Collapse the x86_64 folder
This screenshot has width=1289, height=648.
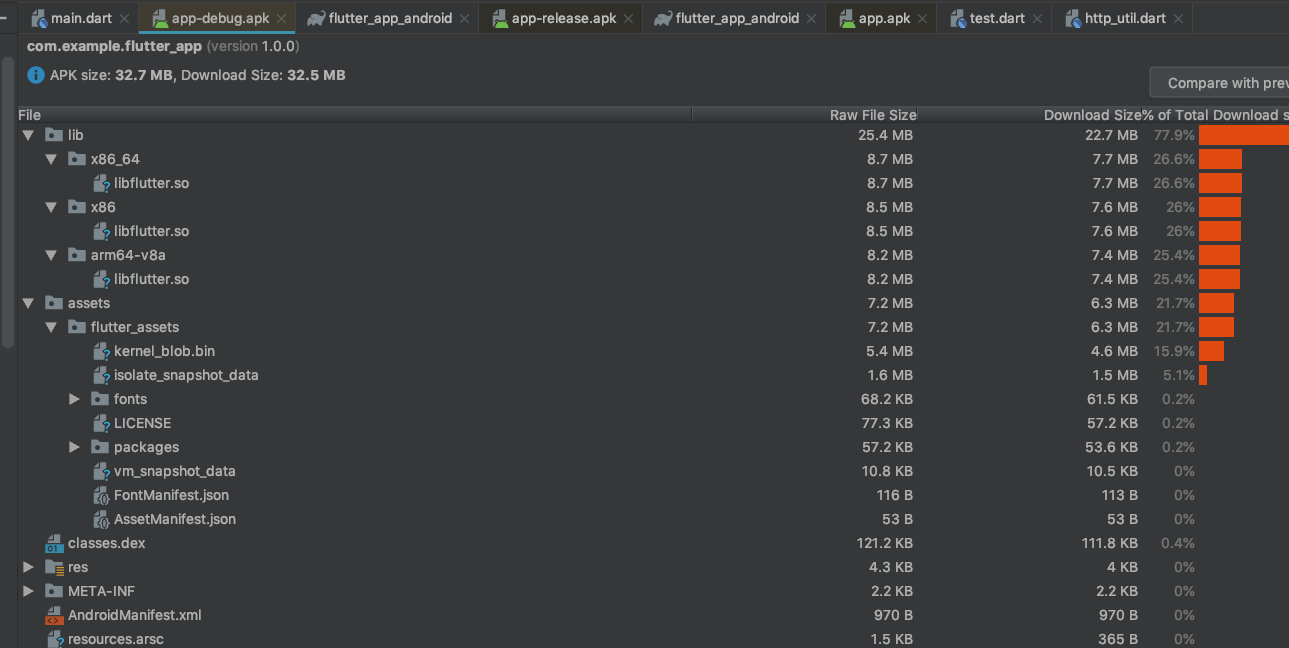click(51, 159)
